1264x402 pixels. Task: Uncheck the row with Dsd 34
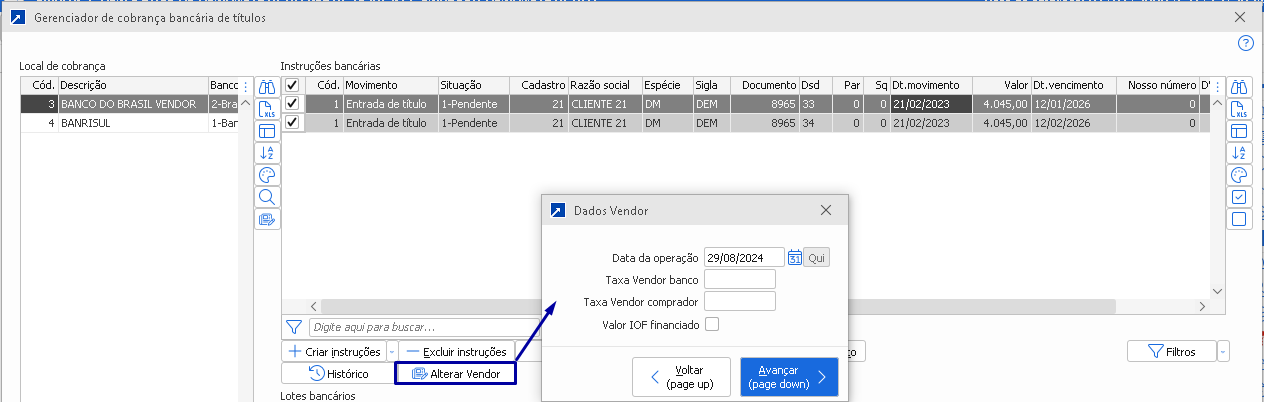pos(292,122)
